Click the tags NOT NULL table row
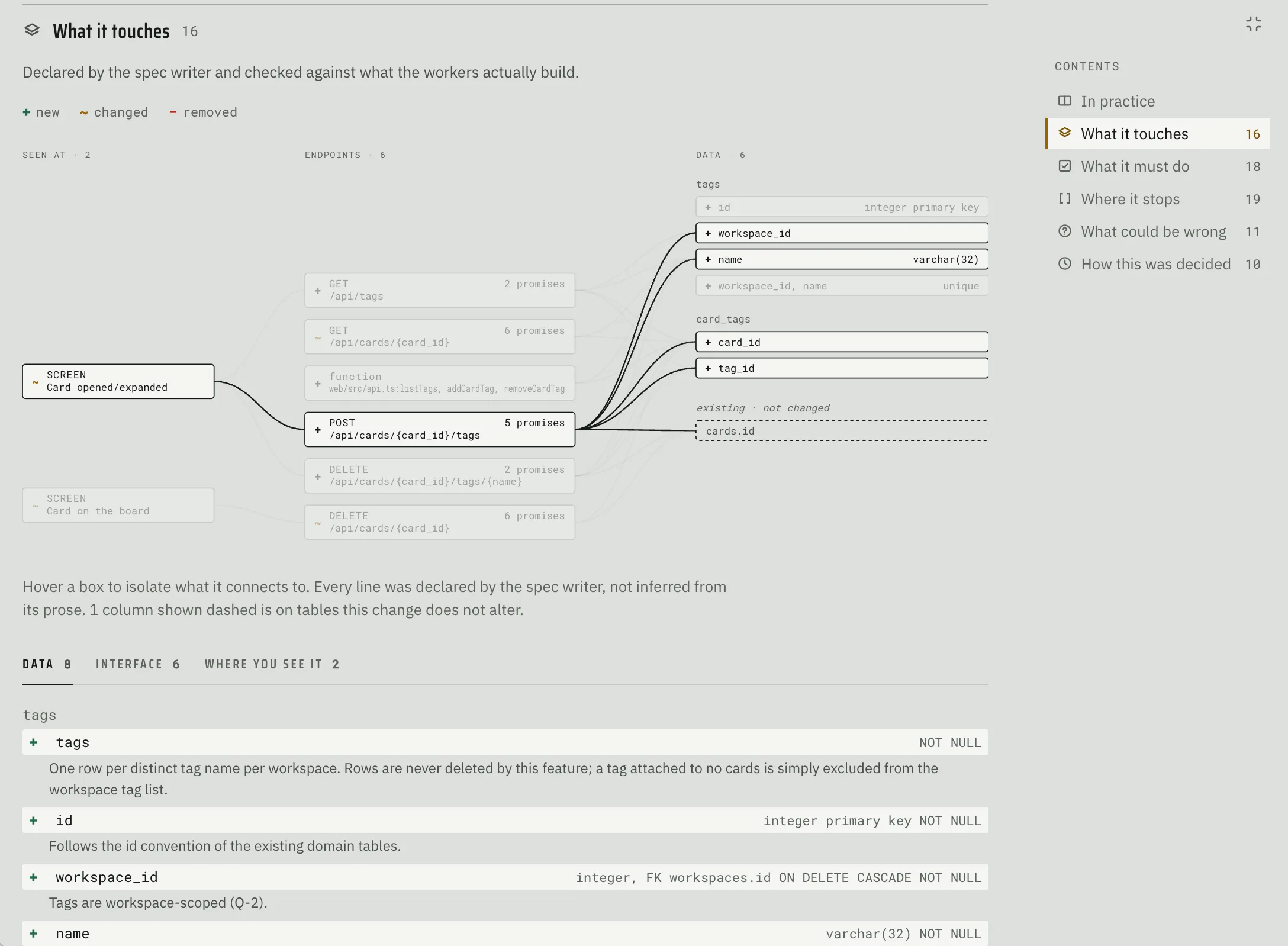This screenshot has width=1288, height=946. (x=505, y=742)
